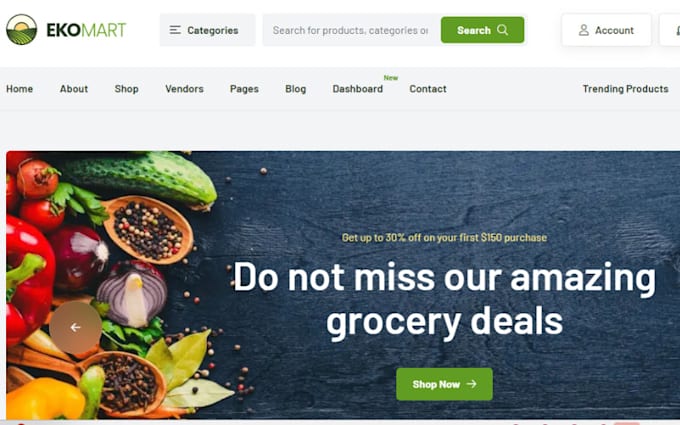Expand the Vendors menu

tap(184, 89)
